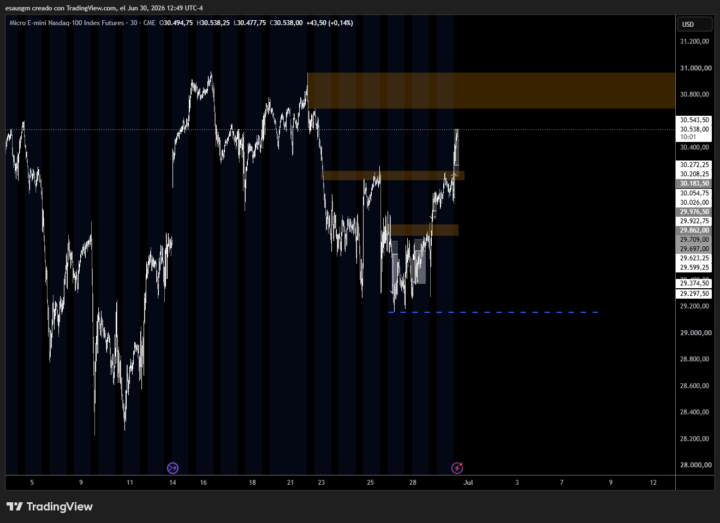Click the price label 29.297,50
Viewport: 720px width, 523px height.
694,294
